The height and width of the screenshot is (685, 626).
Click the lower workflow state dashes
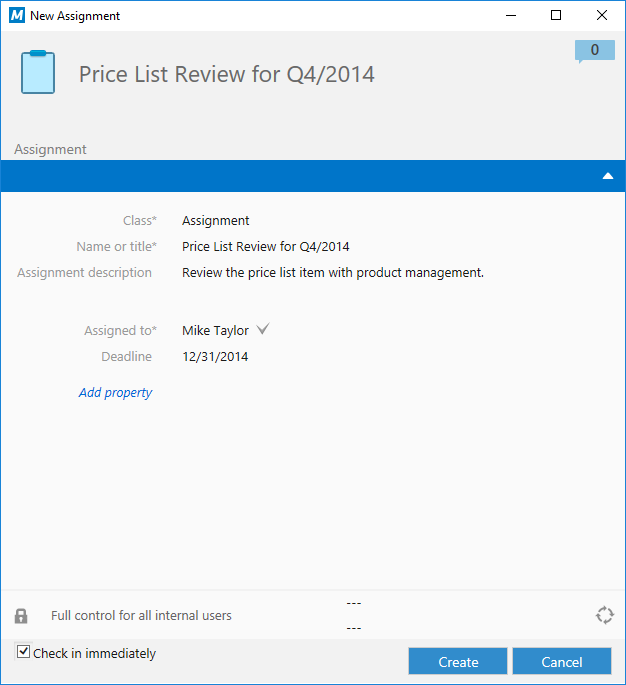tap(353, 628)
